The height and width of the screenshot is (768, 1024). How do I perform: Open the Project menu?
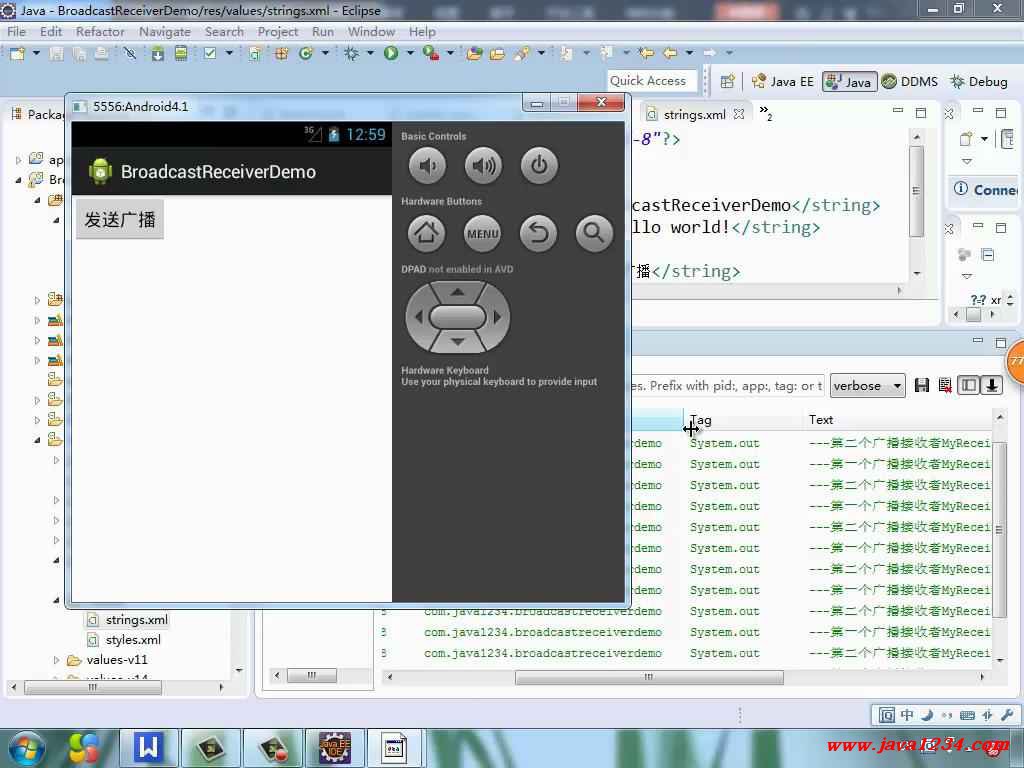278,31
